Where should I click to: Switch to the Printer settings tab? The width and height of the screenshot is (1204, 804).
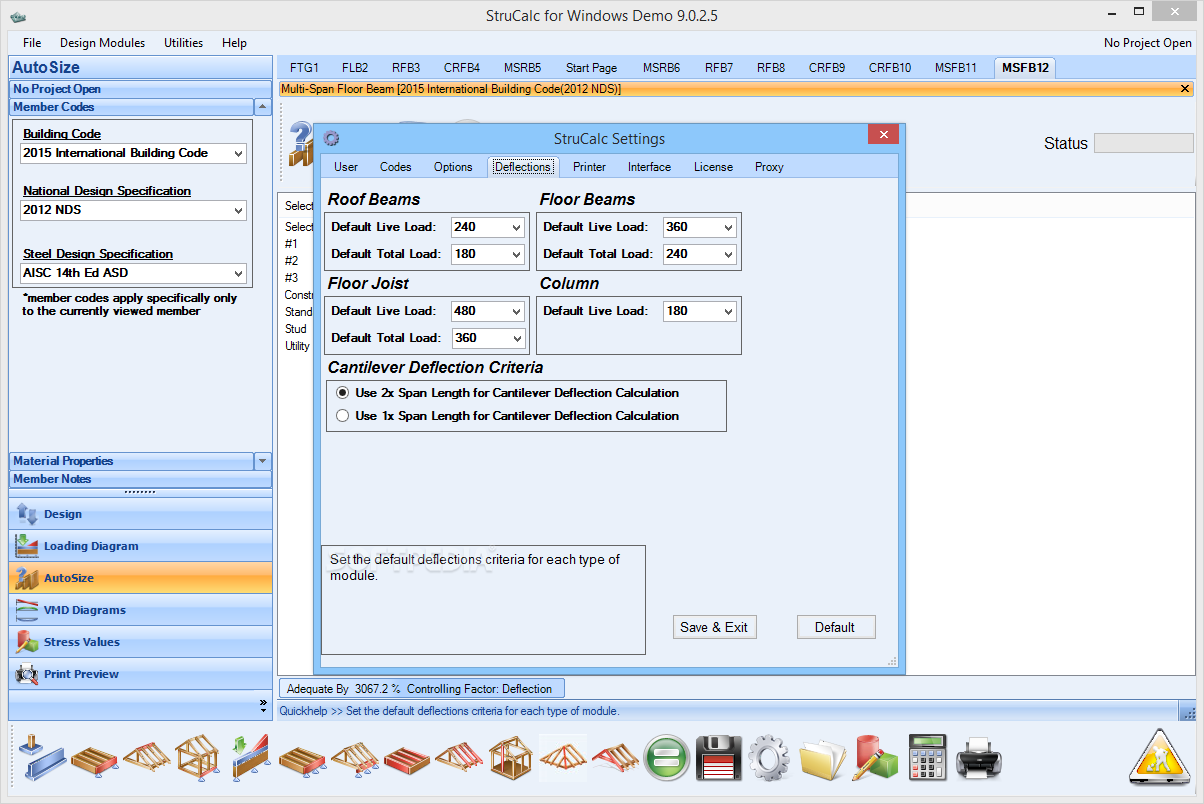tap(590, 167)
